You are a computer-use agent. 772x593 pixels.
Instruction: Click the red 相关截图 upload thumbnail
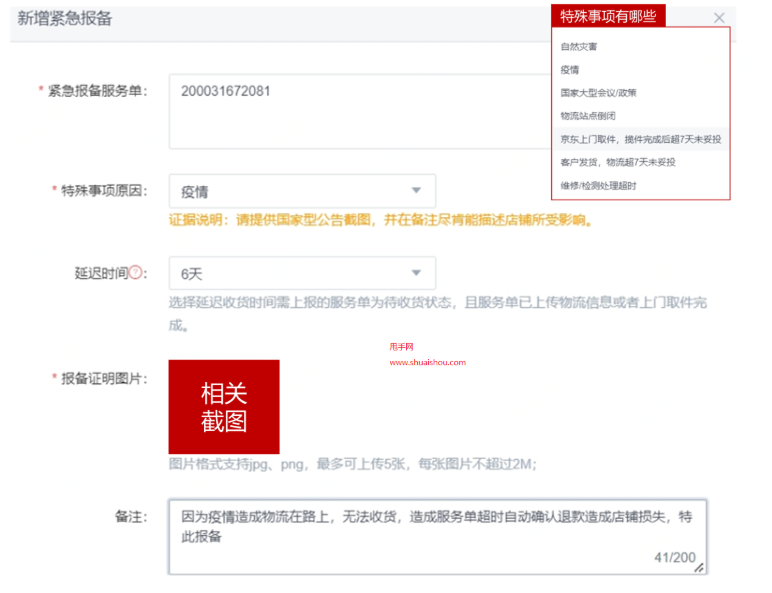pyautogui.click(x=224, y=407)
